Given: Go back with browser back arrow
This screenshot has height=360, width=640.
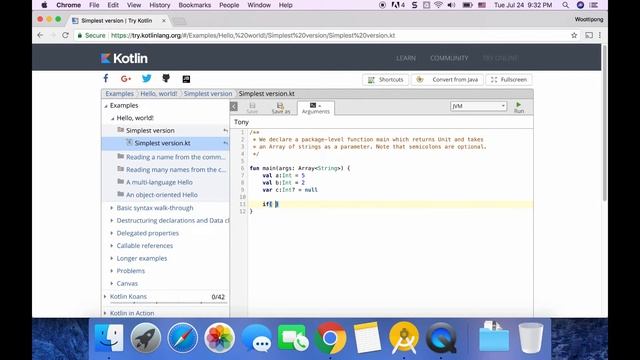Looking at the screenshot, I should [40, 36].
